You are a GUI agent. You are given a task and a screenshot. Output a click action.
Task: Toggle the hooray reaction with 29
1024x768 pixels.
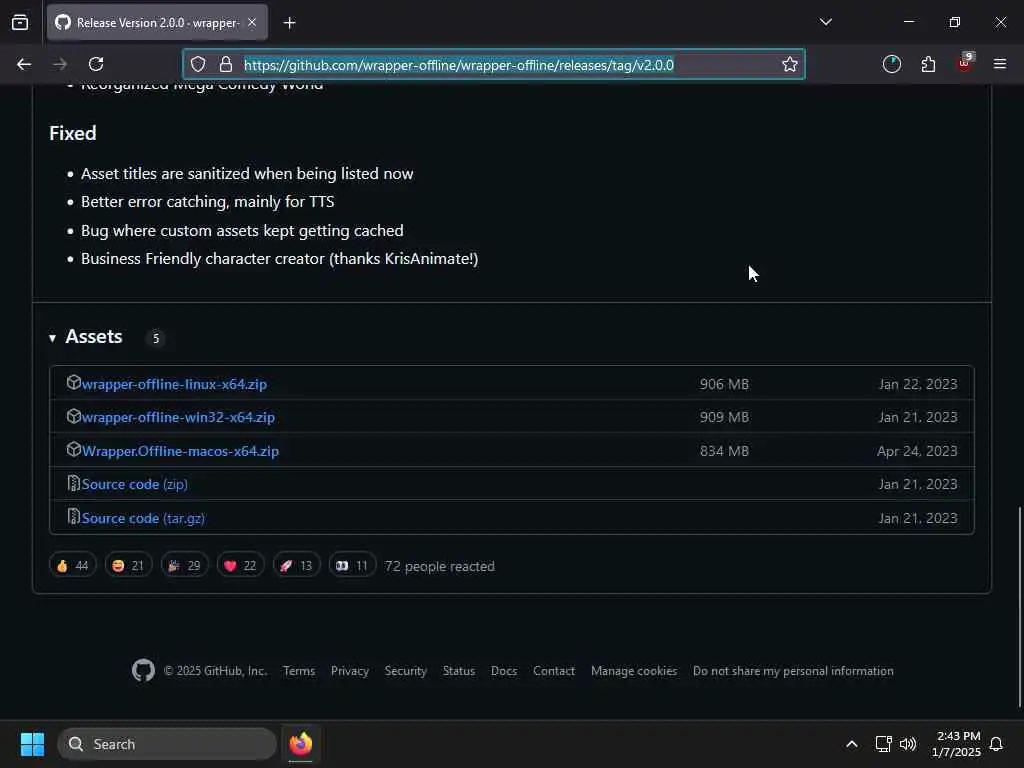pyautogui.click(x=184, y=566)
